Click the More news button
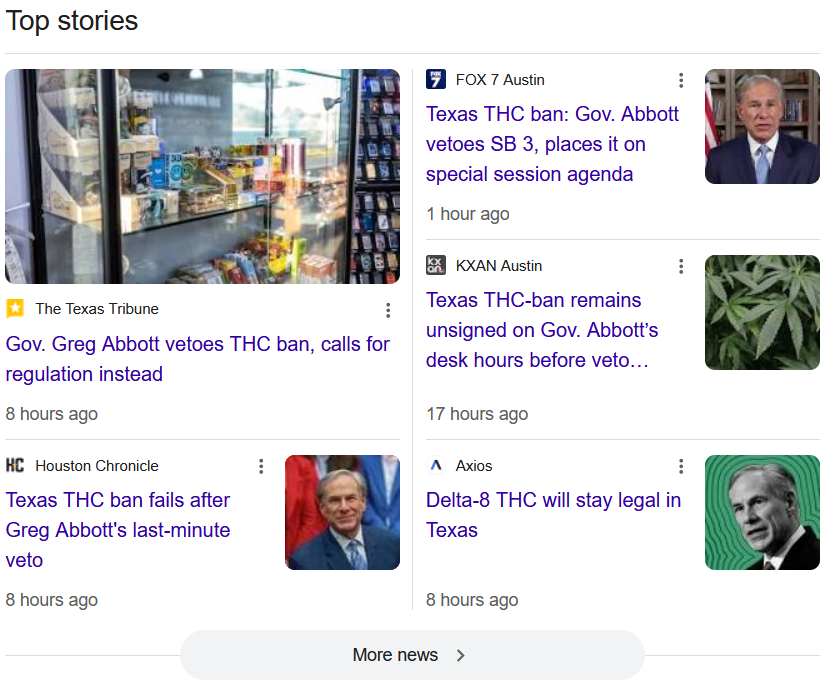Image resolution: width=832 pixels, height=681 pixels. 412,655
